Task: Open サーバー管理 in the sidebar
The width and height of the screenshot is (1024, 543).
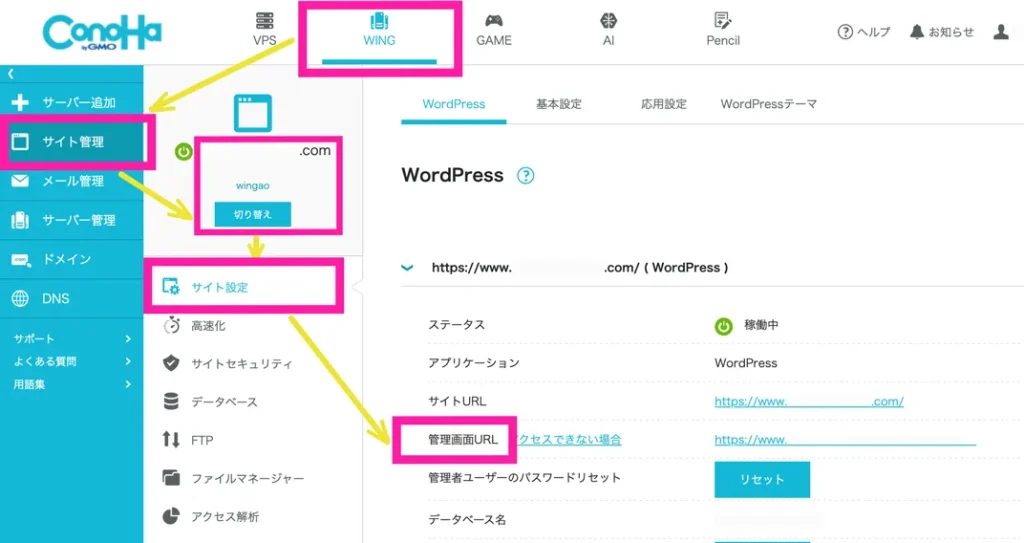Action: point(71,220)
